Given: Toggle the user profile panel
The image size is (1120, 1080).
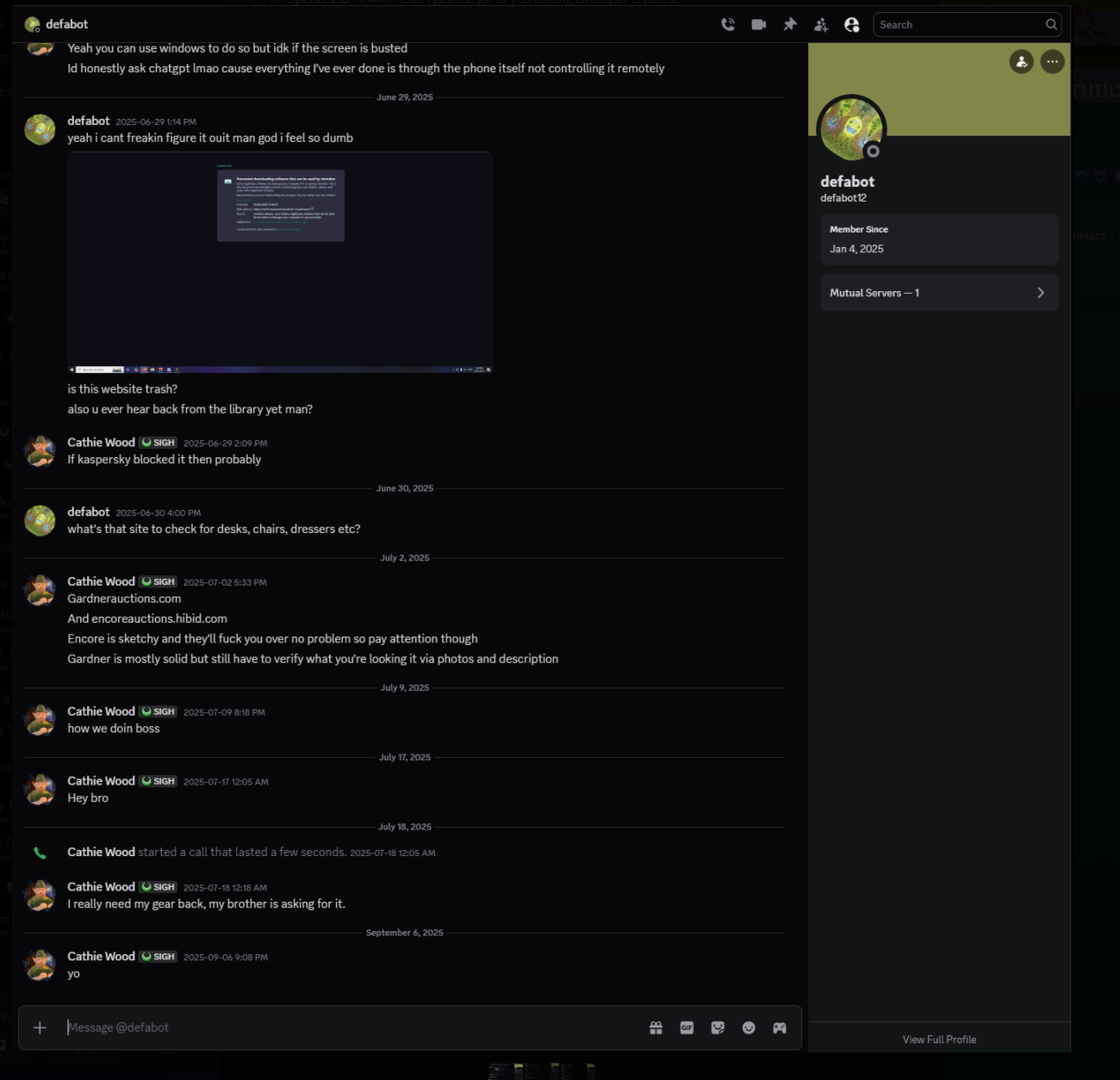Looking at the screenshot, I should [x=852, y=25].
